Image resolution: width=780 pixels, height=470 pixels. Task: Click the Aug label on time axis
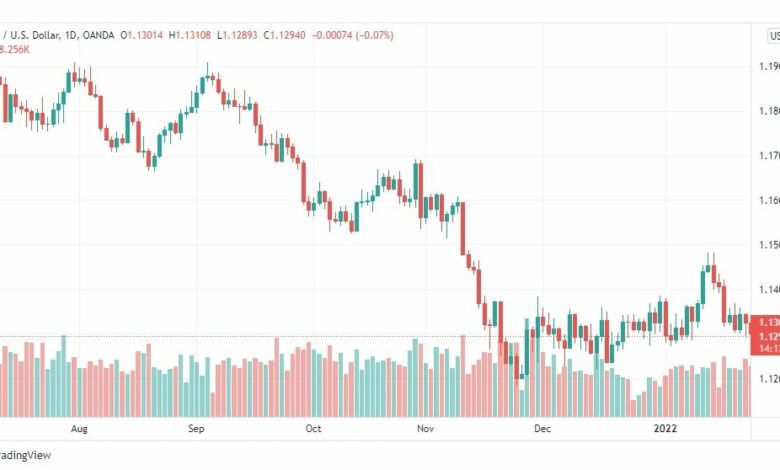pyautogui.click(x=79, y=429)
